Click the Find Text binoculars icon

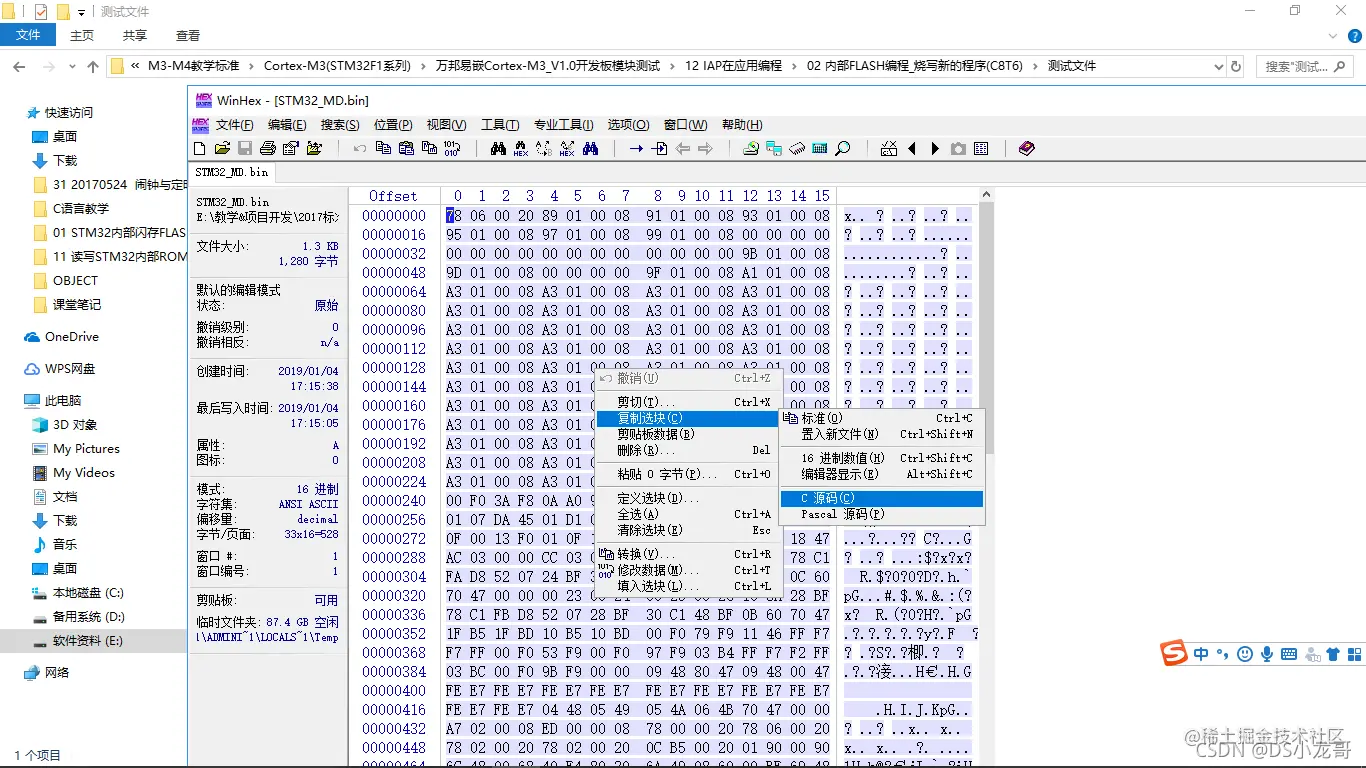pyautogui.click(x=498, y=148)
